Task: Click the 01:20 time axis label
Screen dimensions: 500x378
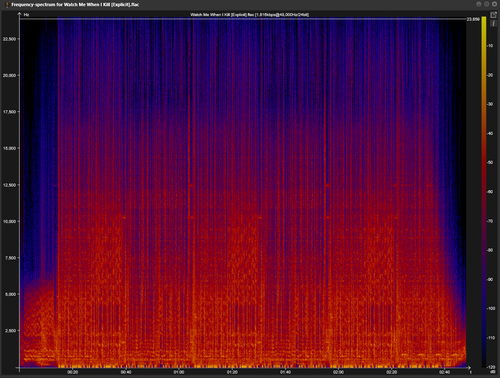Action: pos(232,372)
